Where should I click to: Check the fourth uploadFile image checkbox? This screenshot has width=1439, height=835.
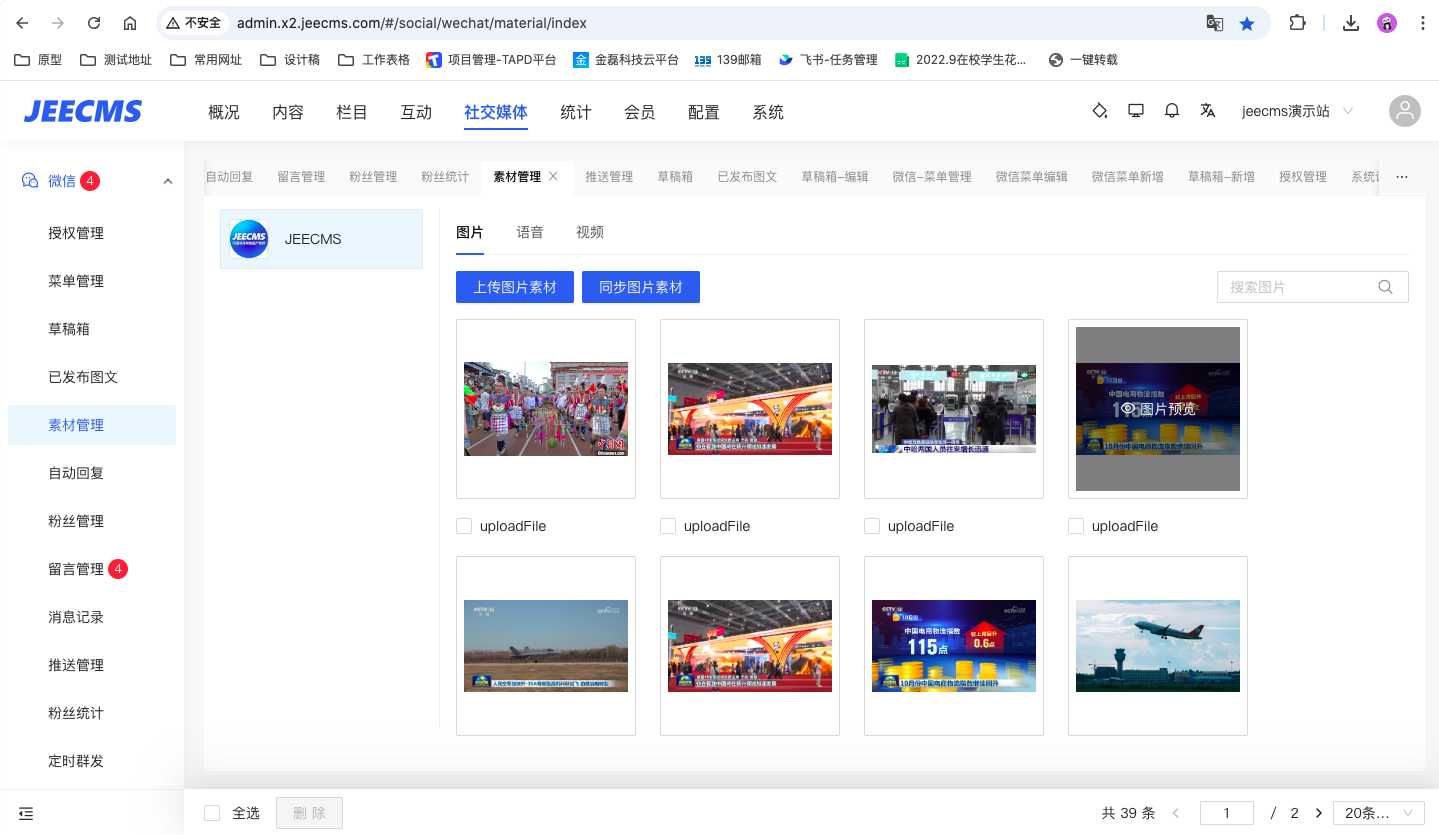coord(1076,526)
